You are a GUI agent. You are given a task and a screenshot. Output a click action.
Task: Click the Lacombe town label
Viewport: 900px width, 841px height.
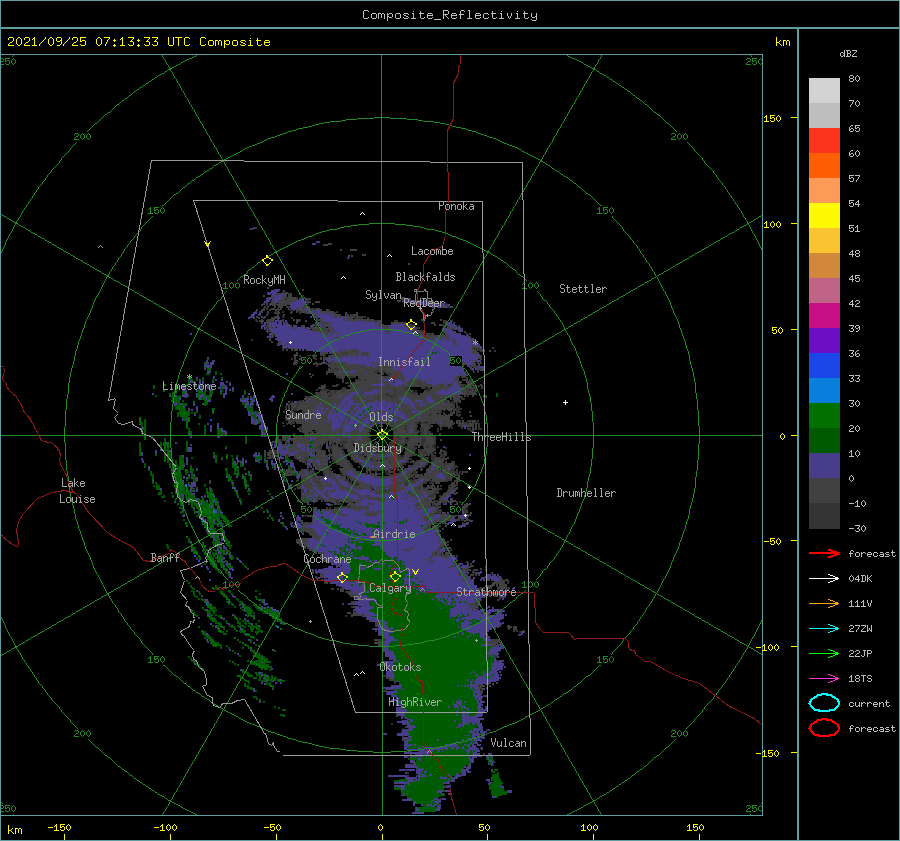[432, 251]
